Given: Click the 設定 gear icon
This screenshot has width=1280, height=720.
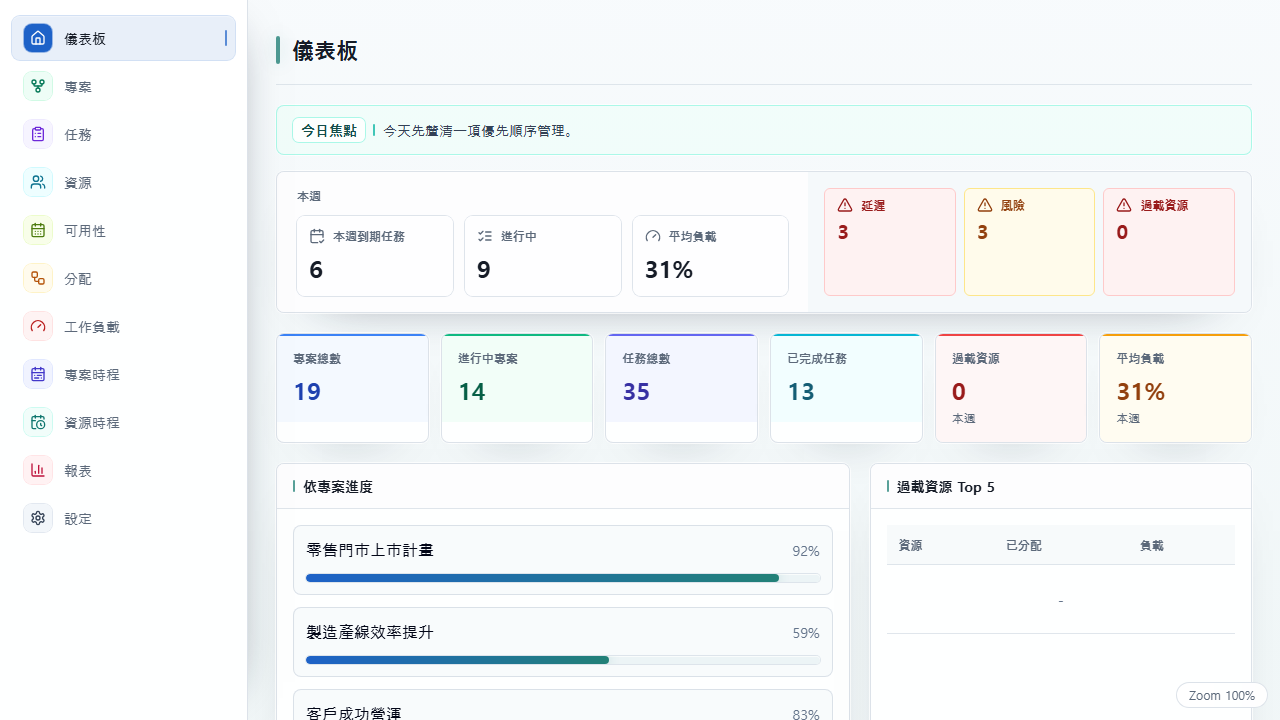Looking at the screenshot, I should (38, 518).
